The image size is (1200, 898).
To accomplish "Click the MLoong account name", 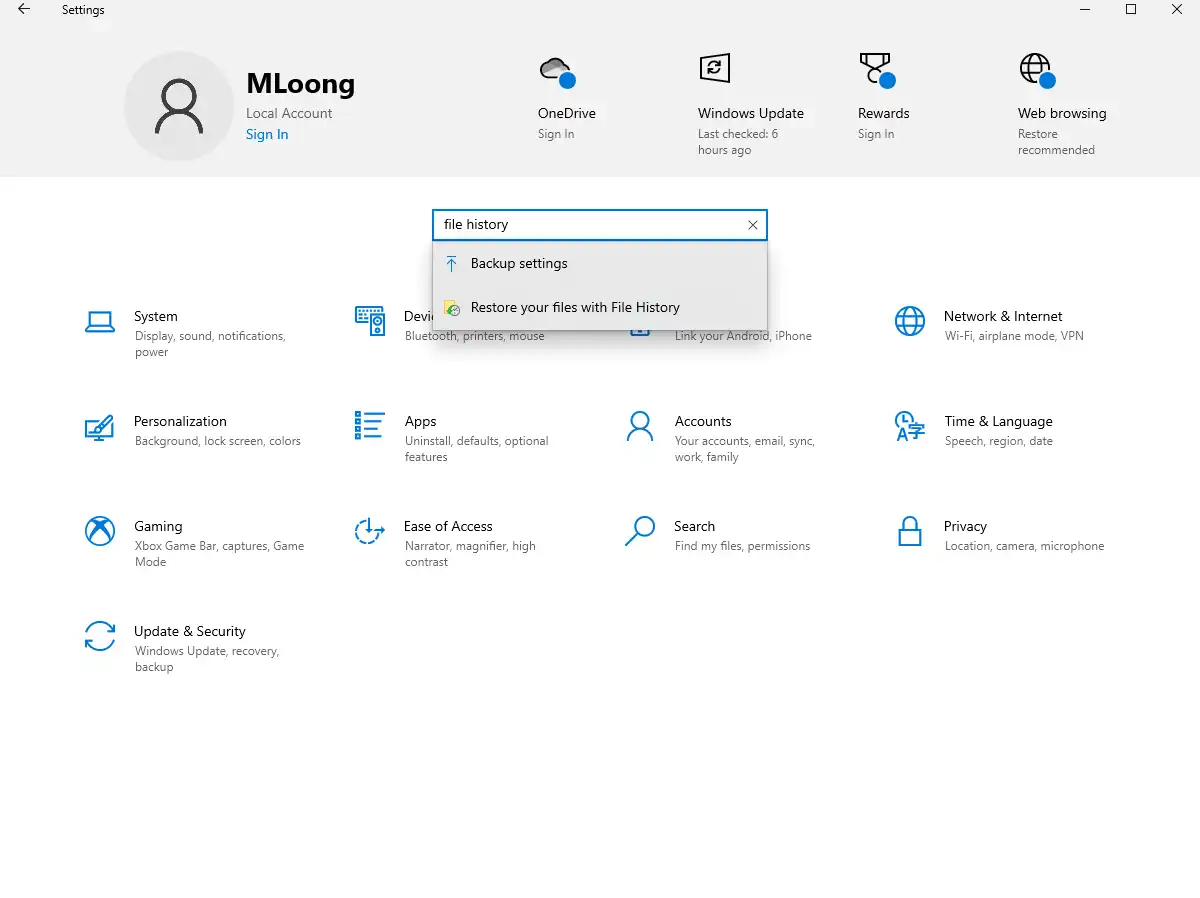I will (300, 83).
